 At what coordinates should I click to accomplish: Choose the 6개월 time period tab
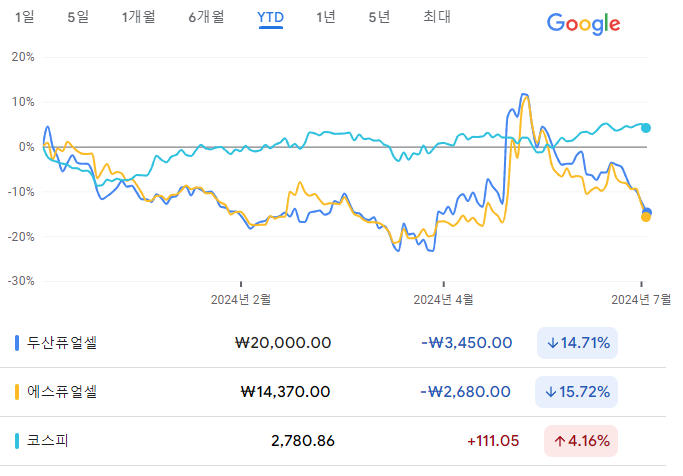pos(206,17)
